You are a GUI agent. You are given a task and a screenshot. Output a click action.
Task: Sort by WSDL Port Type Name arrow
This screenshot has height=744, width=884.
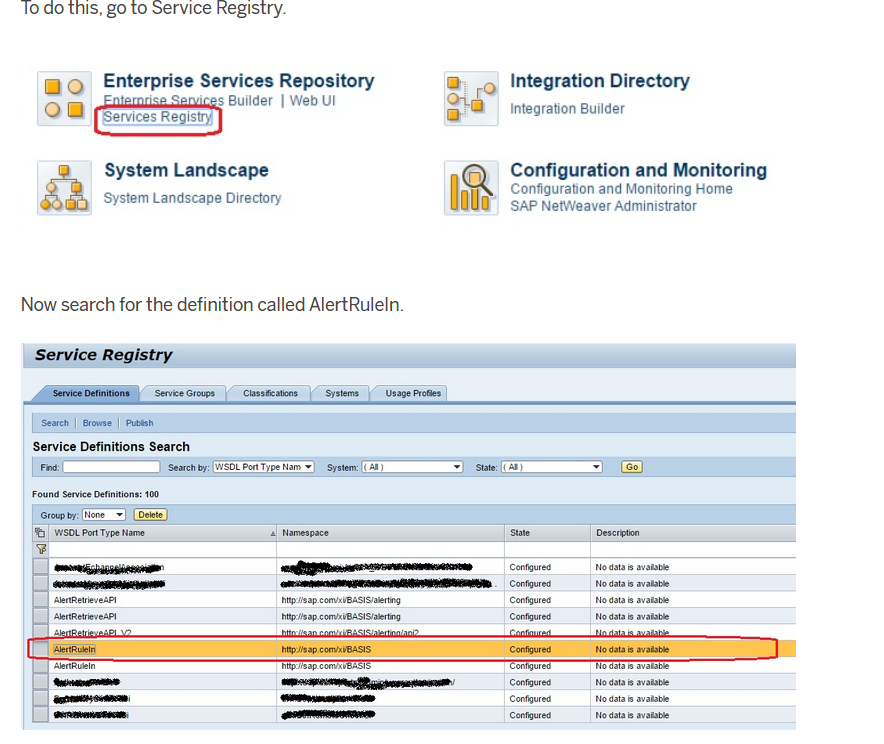point(272,533)
